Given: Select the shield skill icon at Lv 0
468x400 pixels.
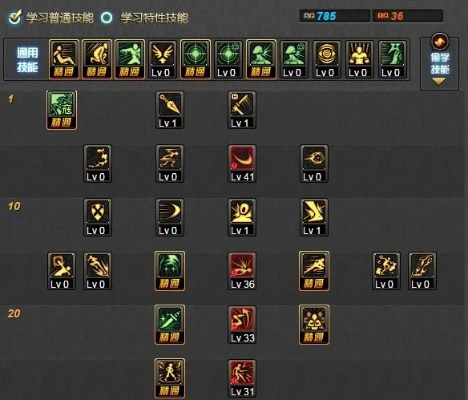Looking at the screenshot, I should [97, 218].
